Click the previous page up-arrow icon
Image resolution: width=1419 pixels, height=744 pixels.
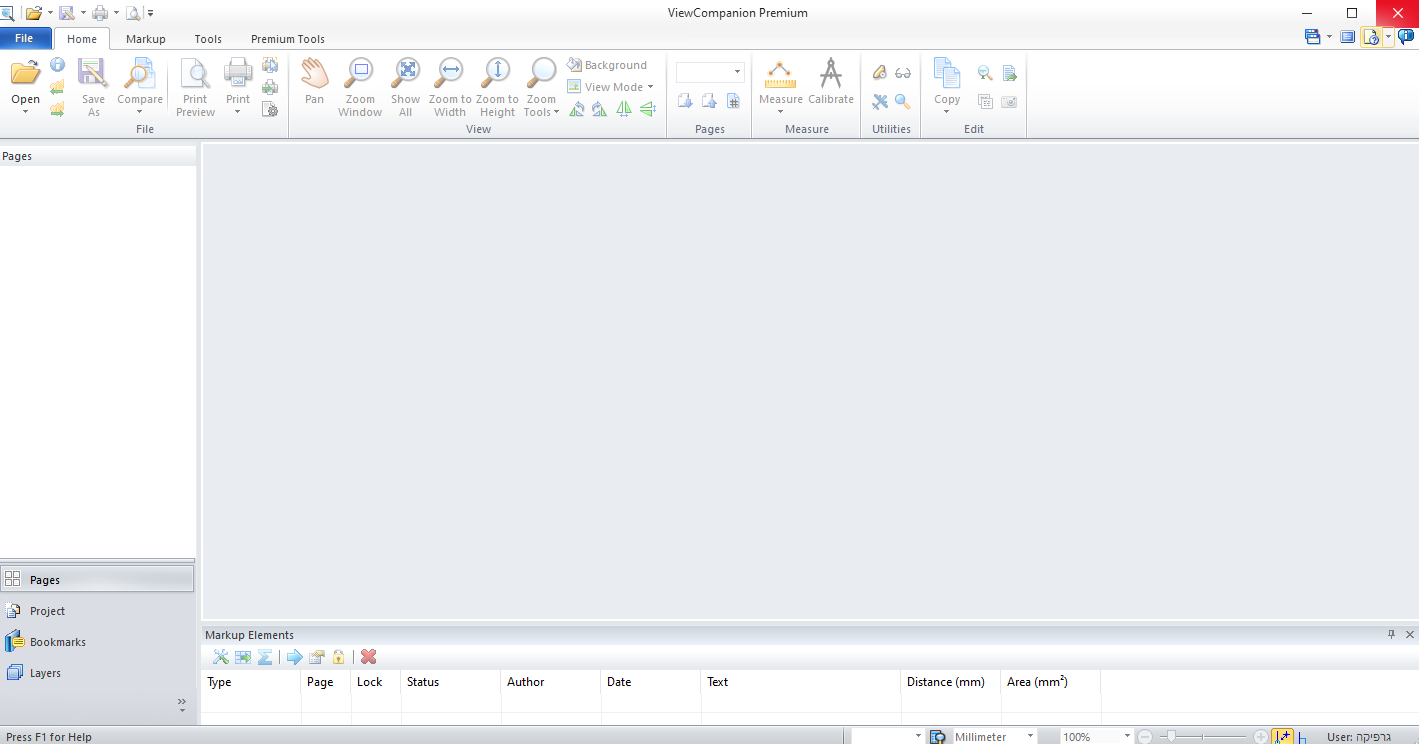click(x=709, y=101)
